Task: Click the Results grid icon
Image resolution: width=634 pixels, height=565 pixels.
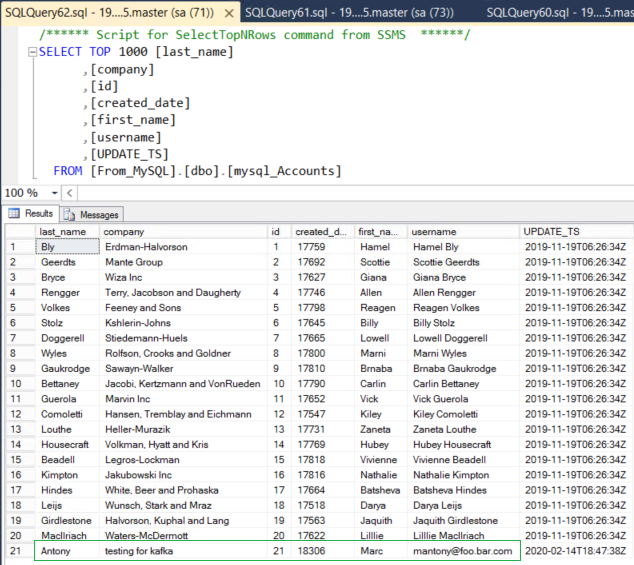Action: coord(14,213)
